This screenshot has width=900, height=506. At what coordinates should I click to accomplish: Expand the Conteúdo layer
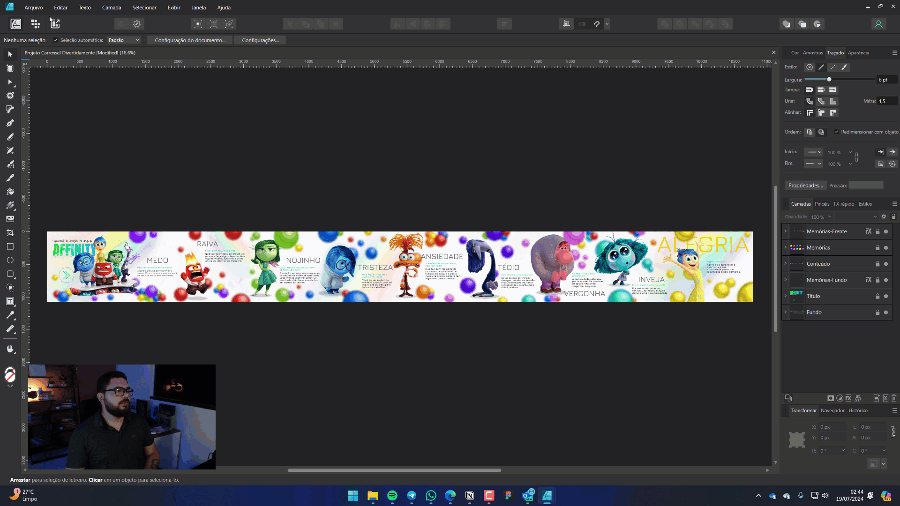(x=786, y=264)
